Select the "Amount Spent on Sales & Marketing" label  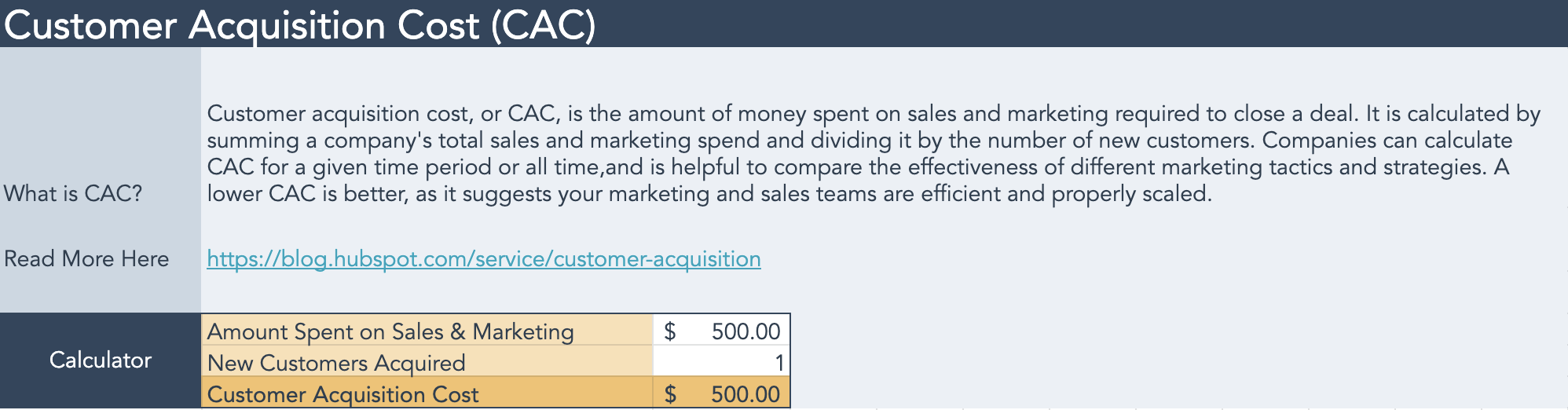coord(390,331)
